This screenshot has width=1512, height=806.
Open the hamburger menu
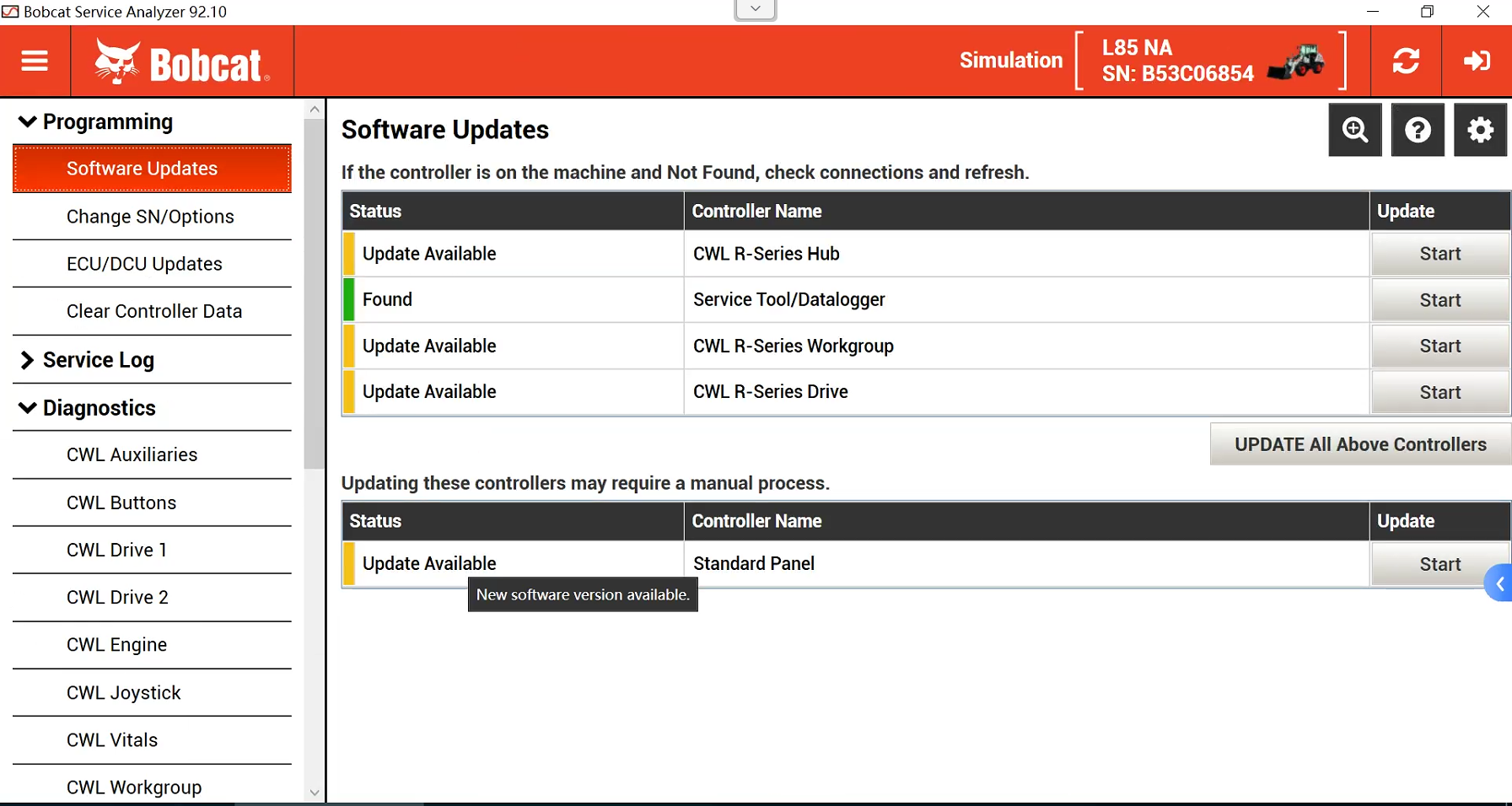click(35, 61)
